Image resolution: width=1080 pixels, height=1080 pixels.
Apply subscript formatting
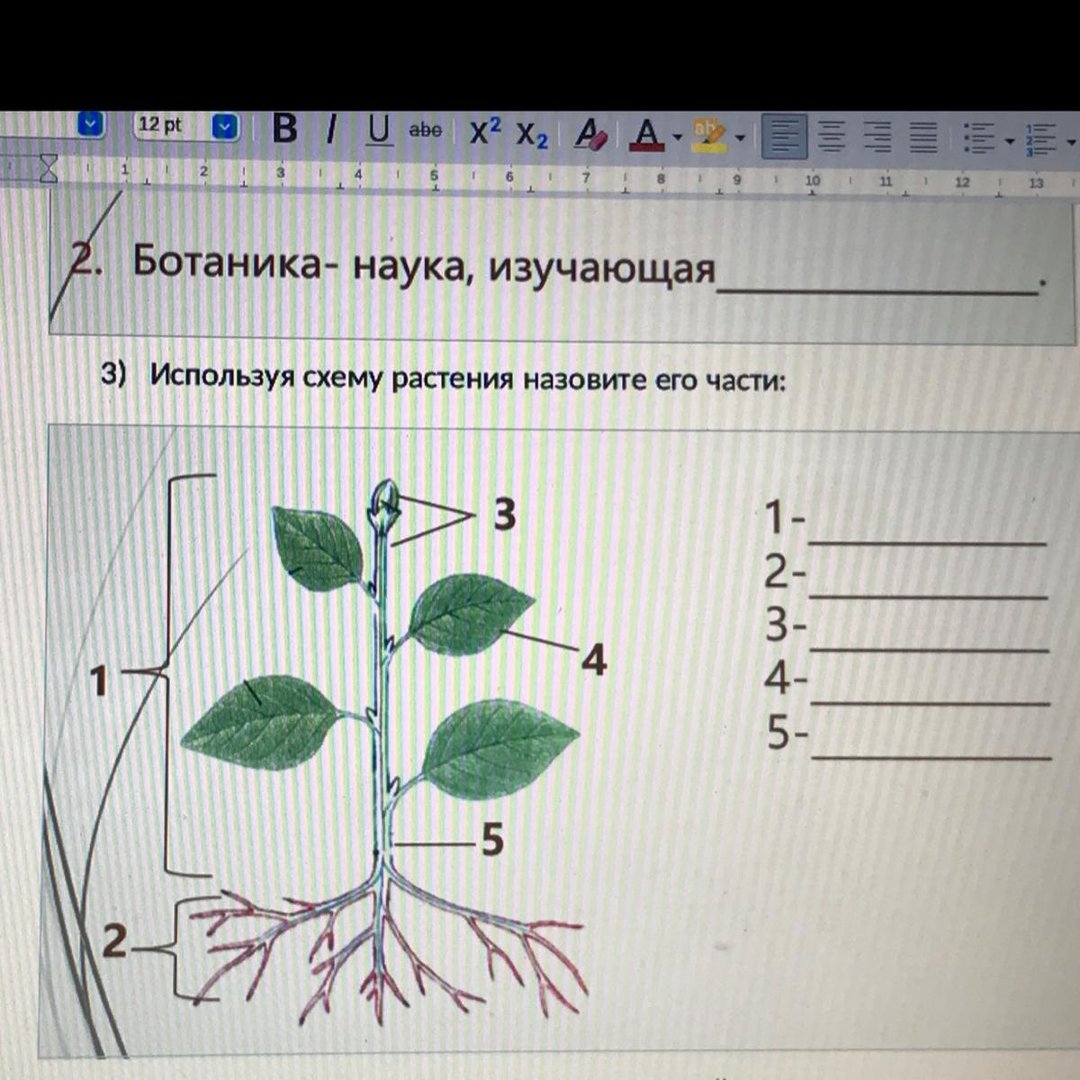532,135
